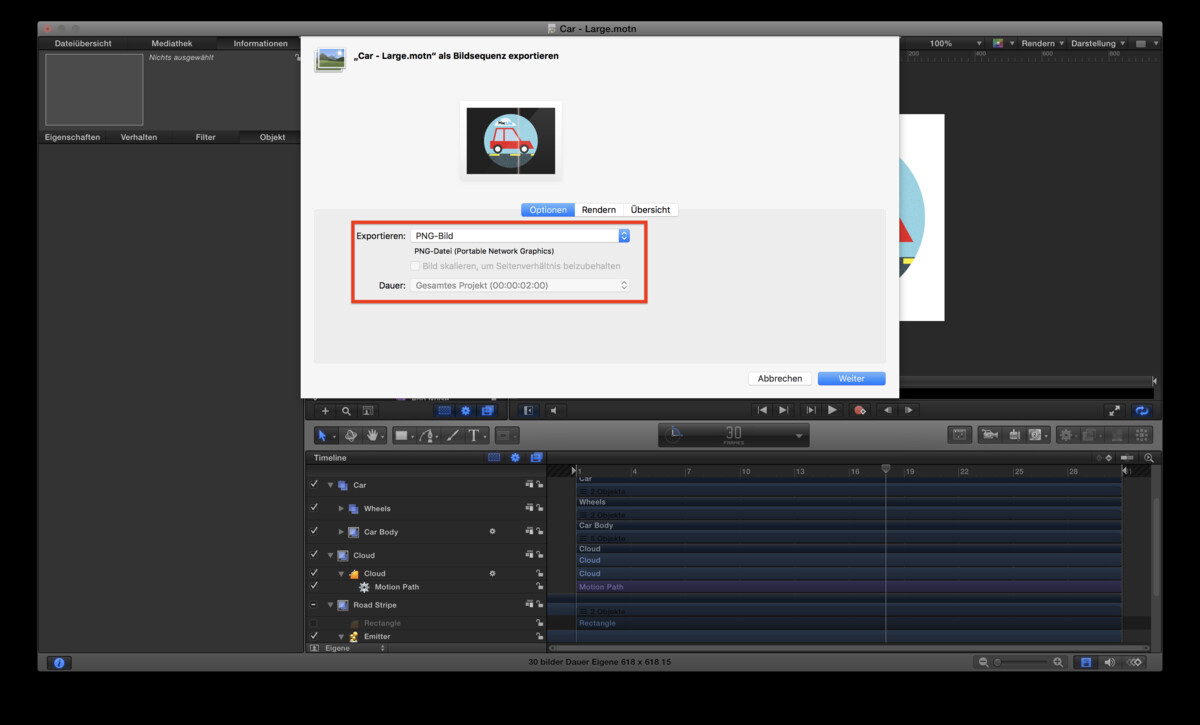Screen dimensions: 1200x725
Task: Select the 3D transform tool
Action: click(x=350, y=435)
